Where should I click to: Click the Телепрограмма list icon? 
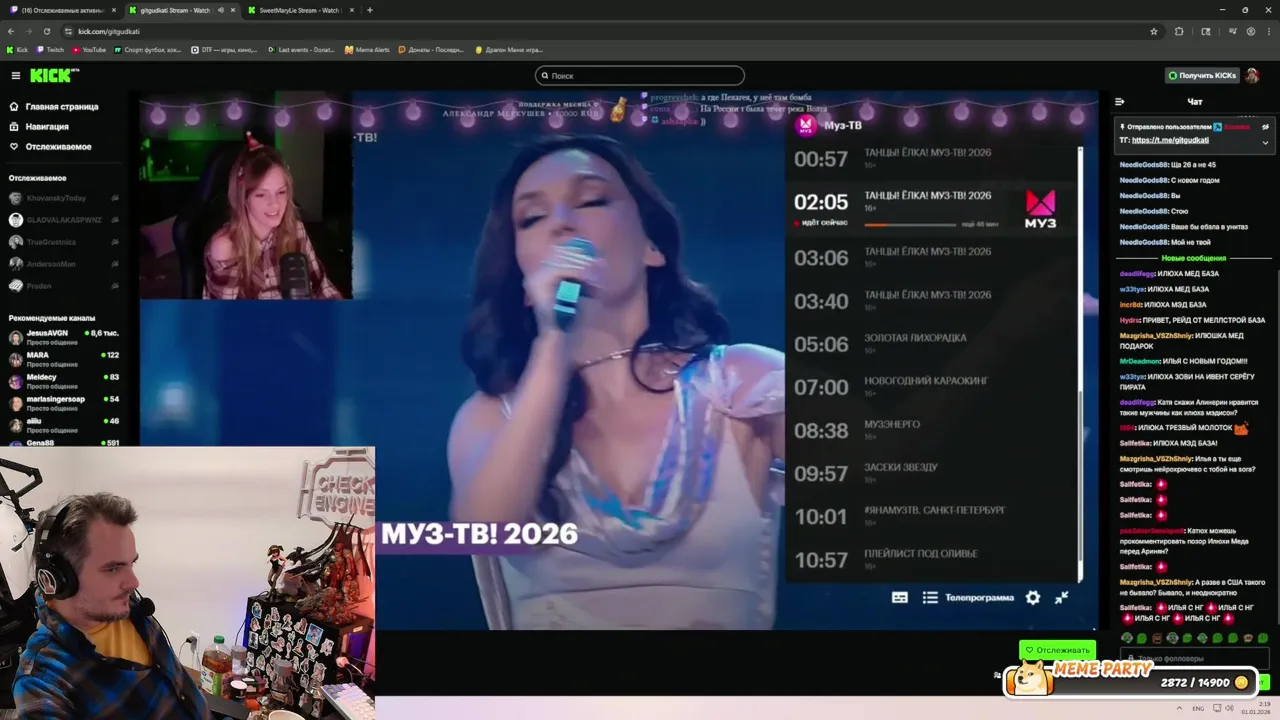930,597
